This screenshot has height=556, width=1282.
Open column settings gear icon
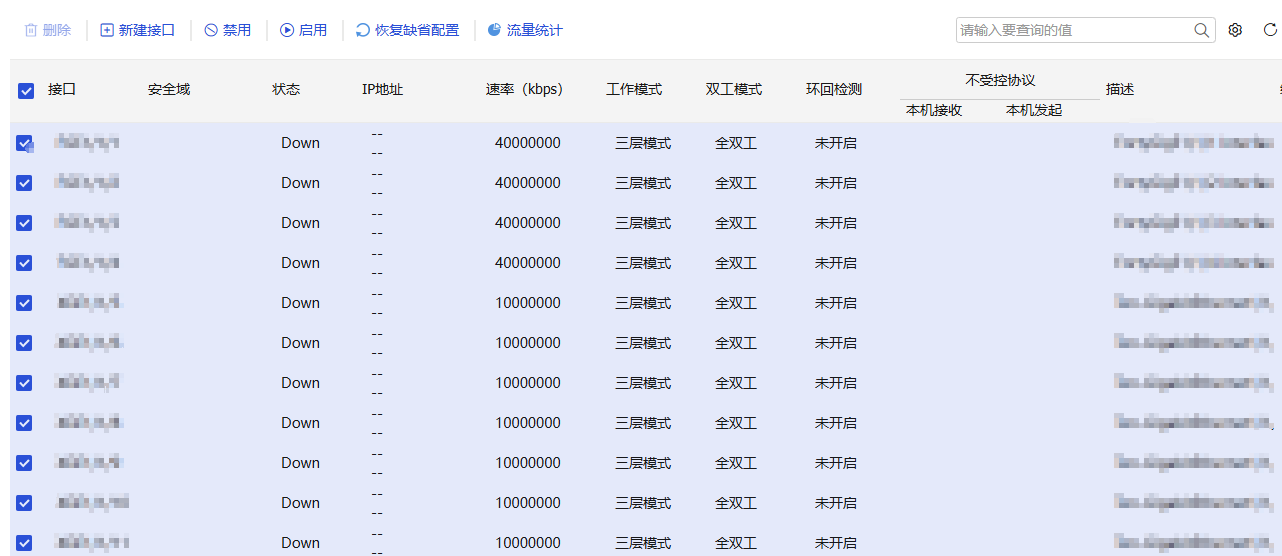pyautogui.click(x=1235, y=30)
